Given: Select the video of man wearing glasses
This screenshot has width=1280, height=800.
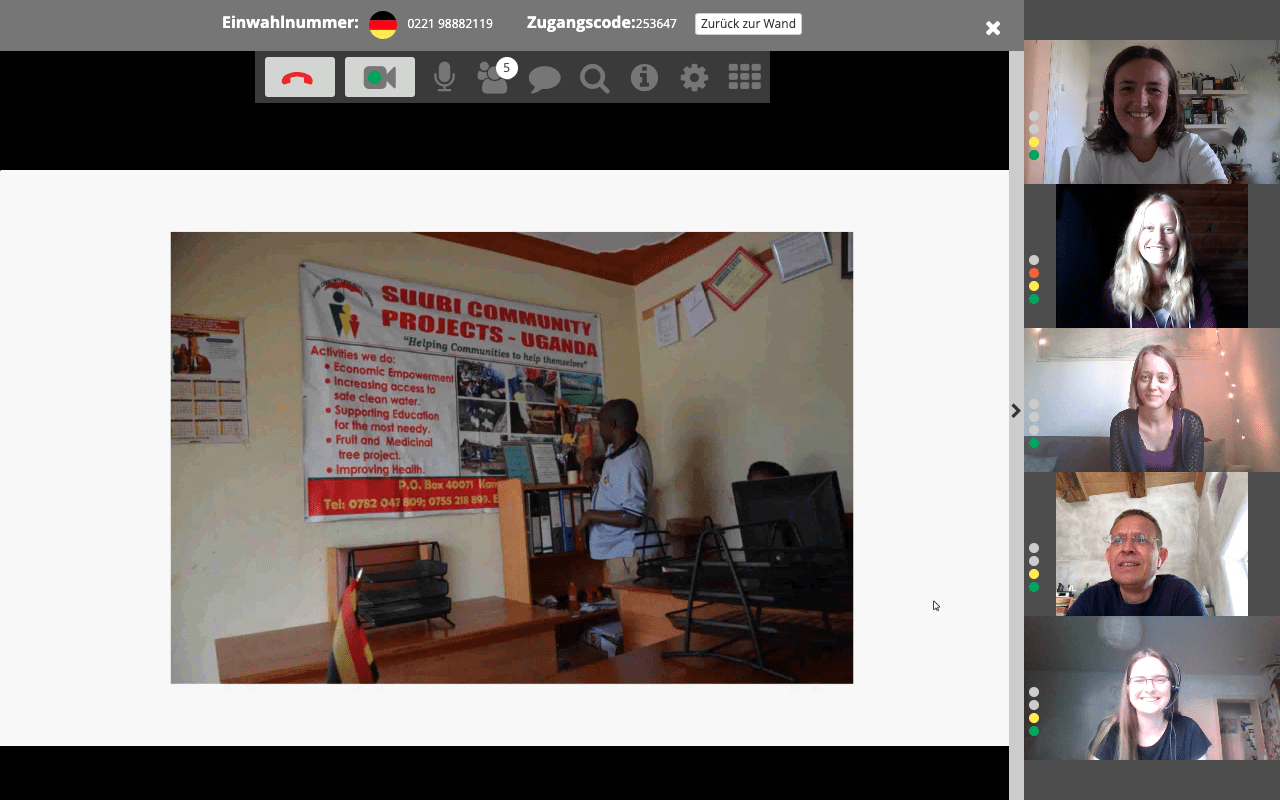Looking at the screenshot, I should [x=1152, y=544].
